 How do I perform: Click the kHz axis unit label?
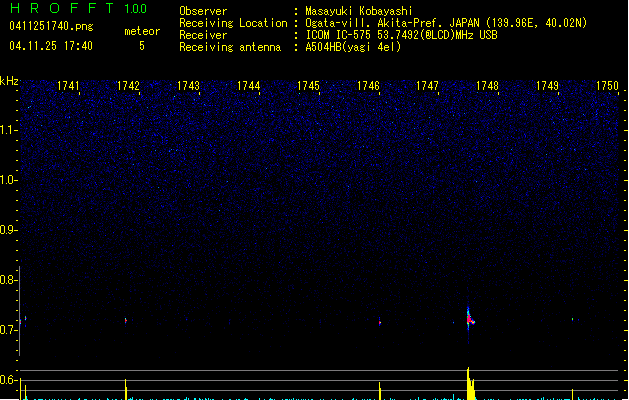tap(9, 81)
